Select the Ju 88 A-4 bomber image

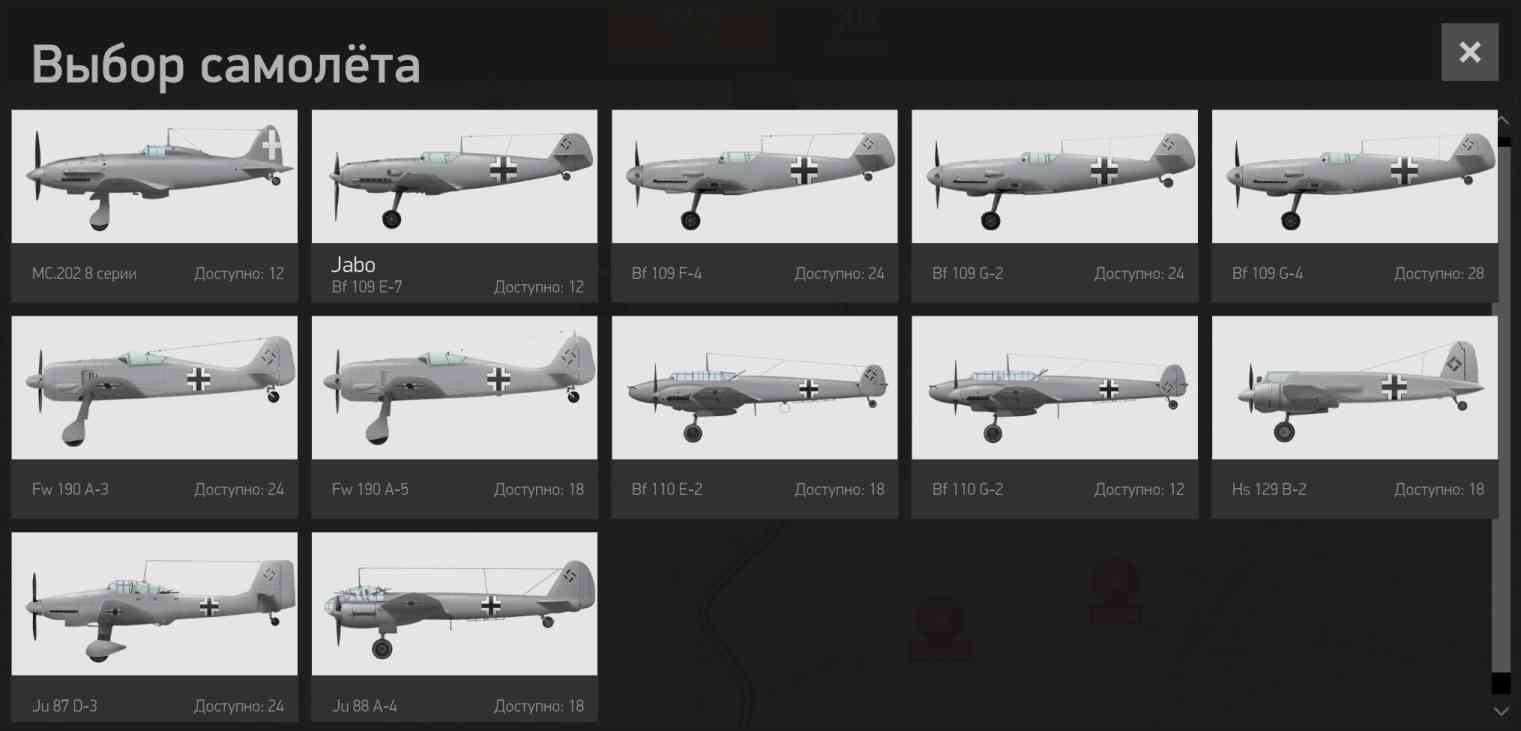[x=455, y=604]
